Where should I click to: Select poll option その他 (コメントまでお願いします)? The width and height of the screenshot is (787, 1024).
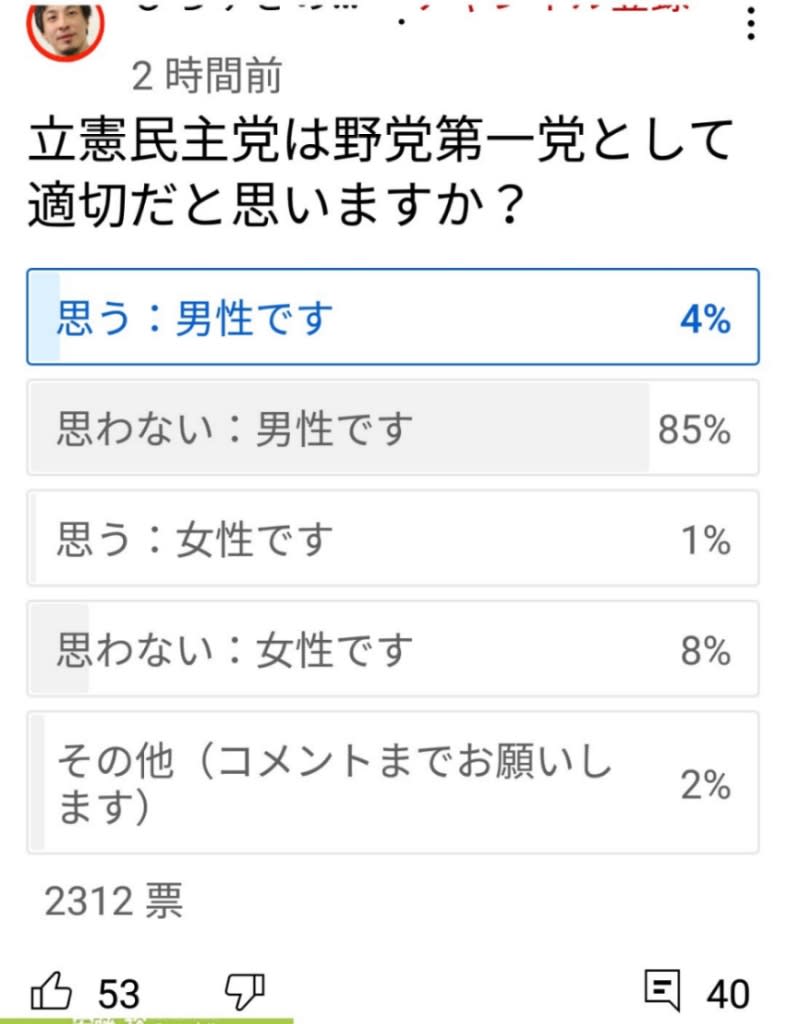click(393, 782)
